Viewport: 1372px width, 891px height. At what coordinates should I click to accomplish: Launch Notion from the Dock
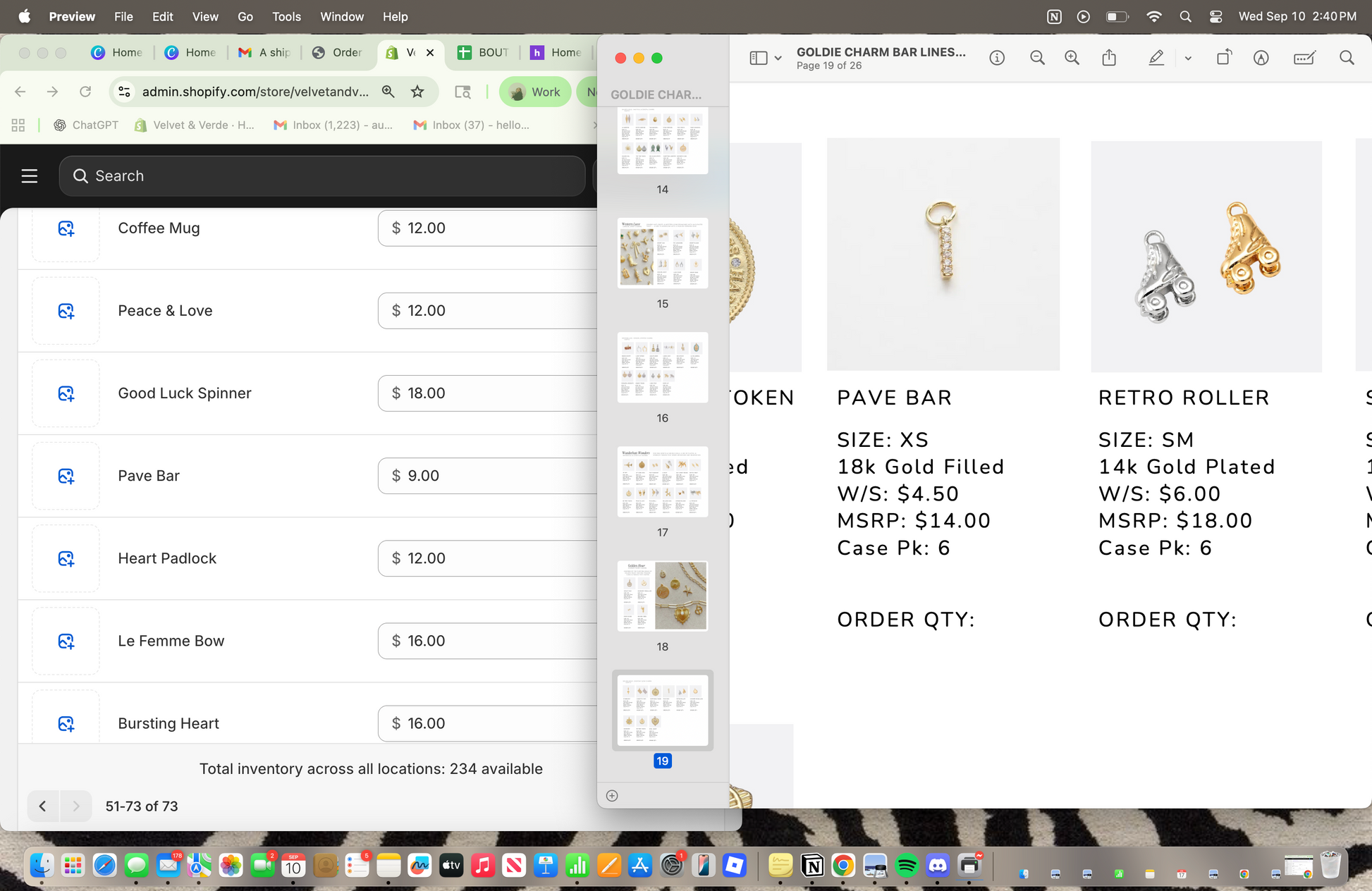click(812, 865)
